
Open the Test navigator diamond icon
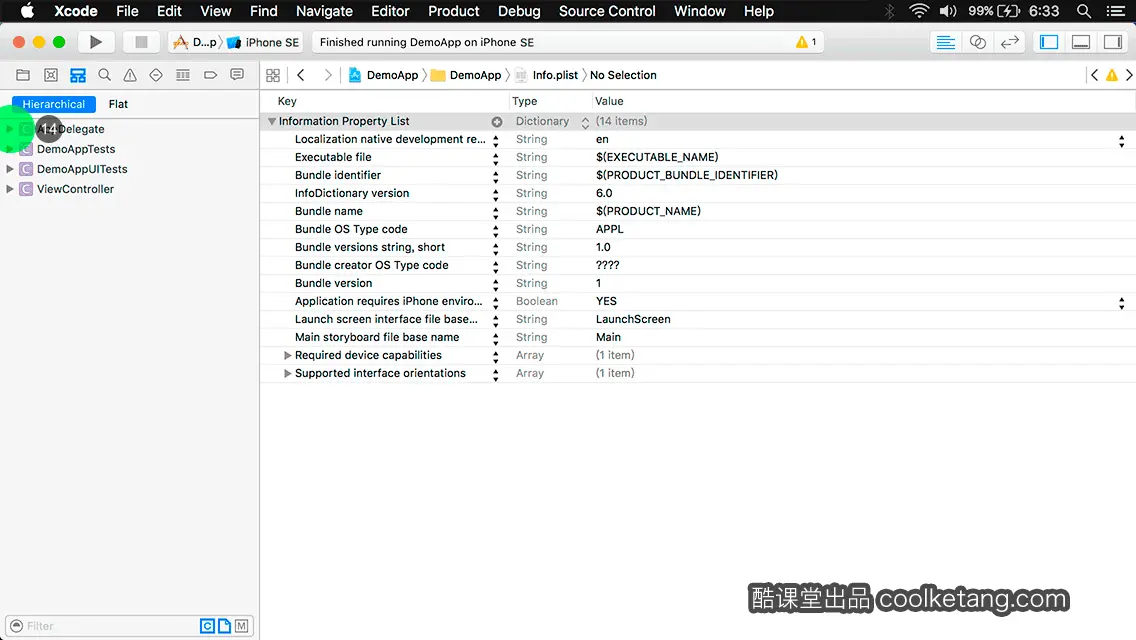coord(156,75)
